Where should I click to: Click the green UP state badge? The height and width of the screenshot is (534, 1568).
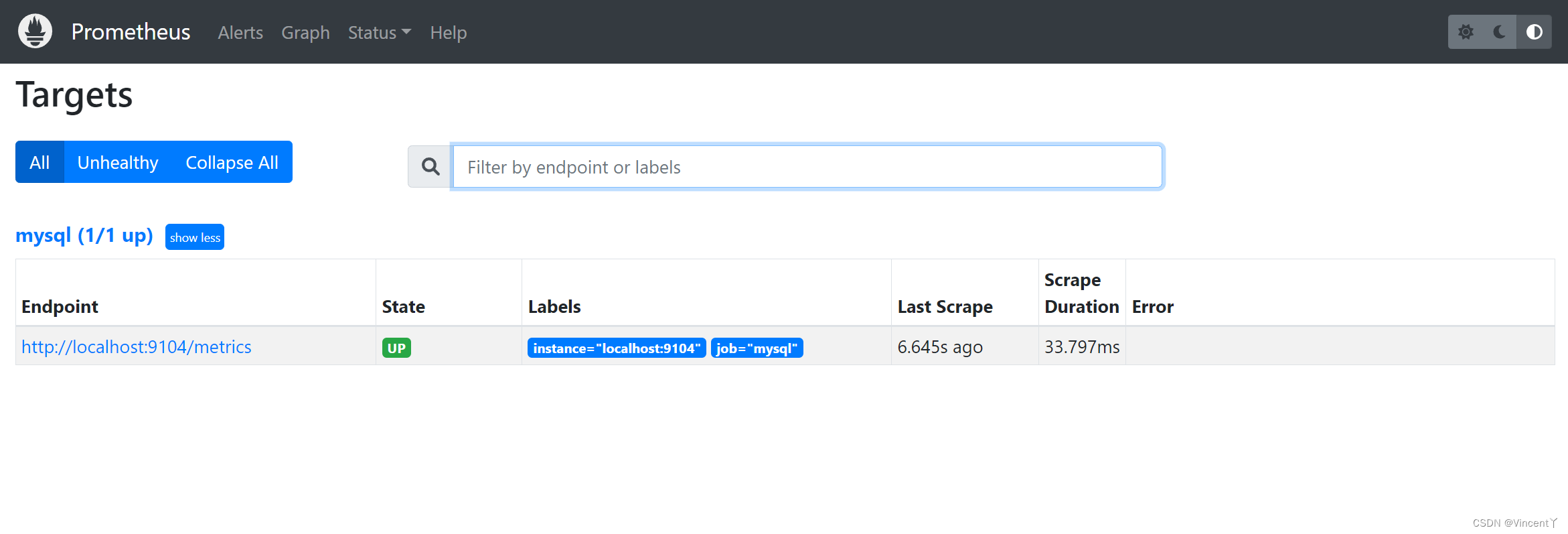(396, 348)
